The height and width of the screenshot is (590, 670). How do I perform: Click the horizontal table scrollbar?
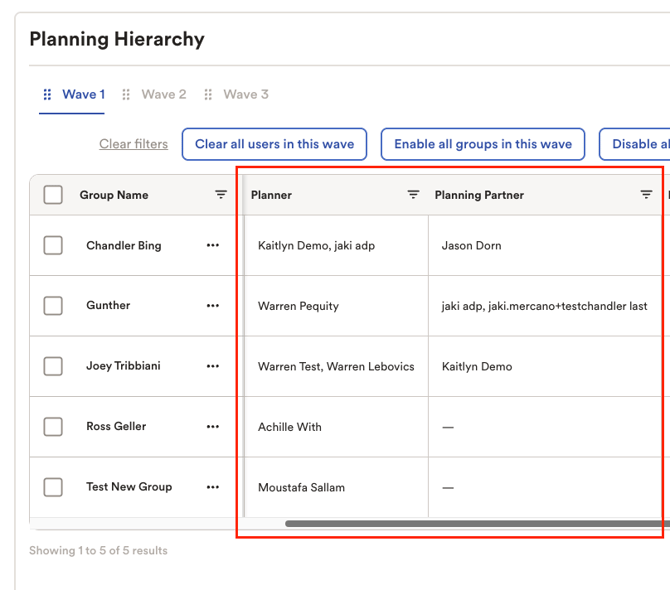(x=477, y=523)
